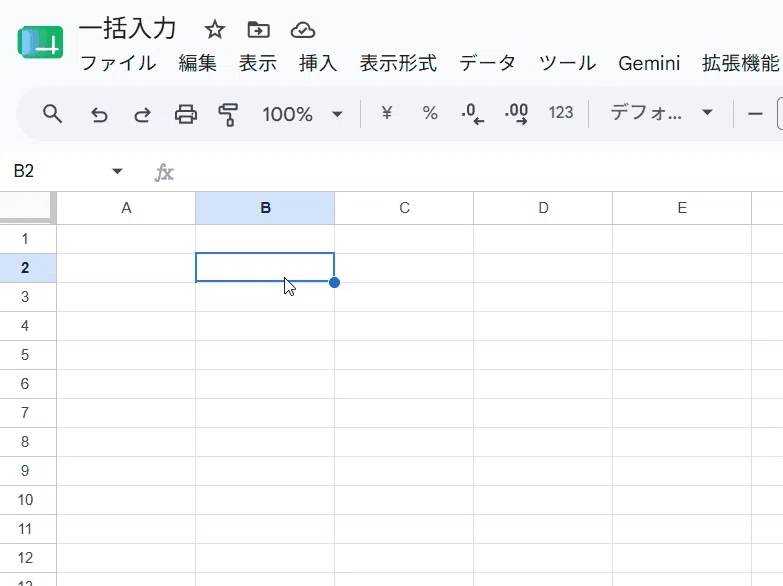783x586 pixels.
Task: Select column B header
Action: [x=265, y=208]
